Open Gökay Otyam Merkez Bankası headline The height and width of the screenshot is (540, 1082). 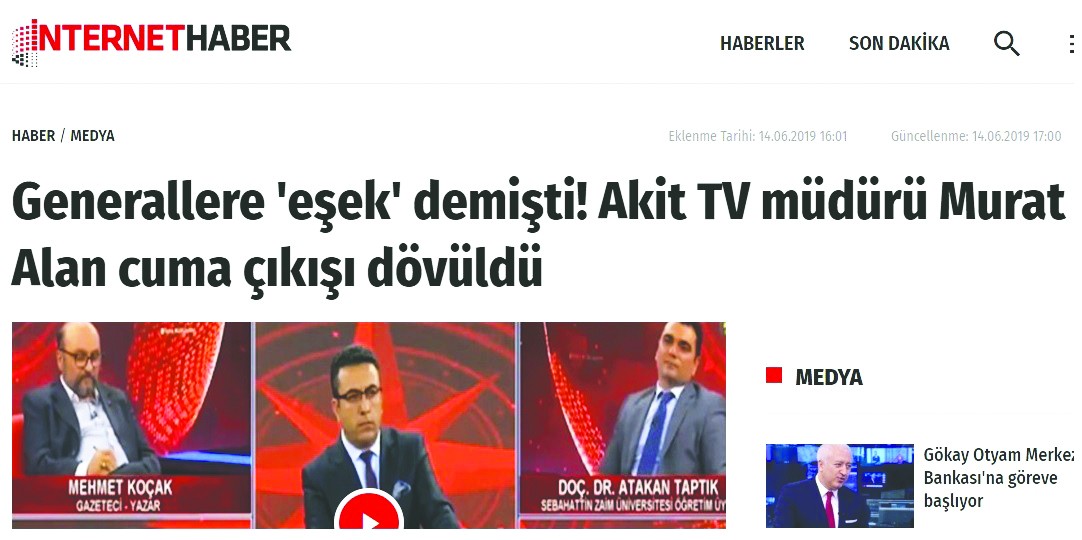click(x=999, y=478)
